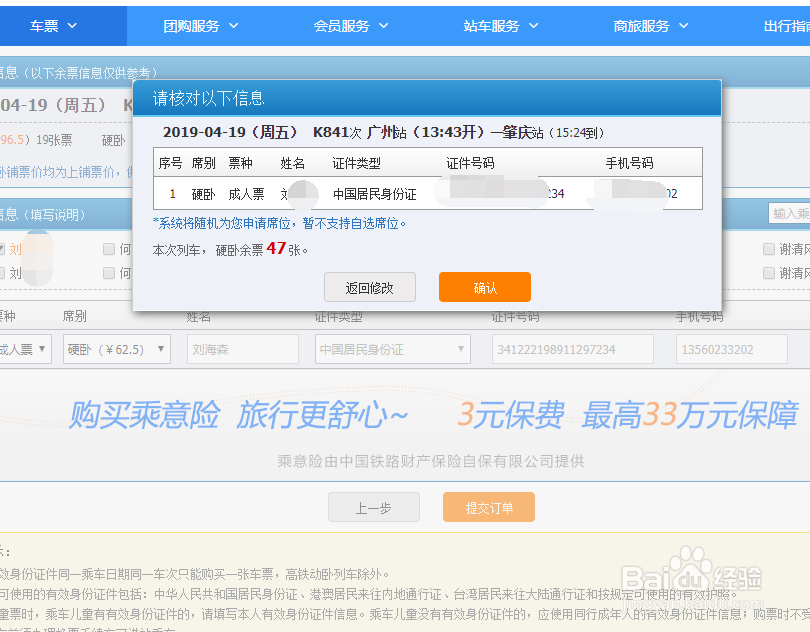Select passenger 谢清风 via checkbox
Viewport: 810px width, 632px height.
point(770,248)
